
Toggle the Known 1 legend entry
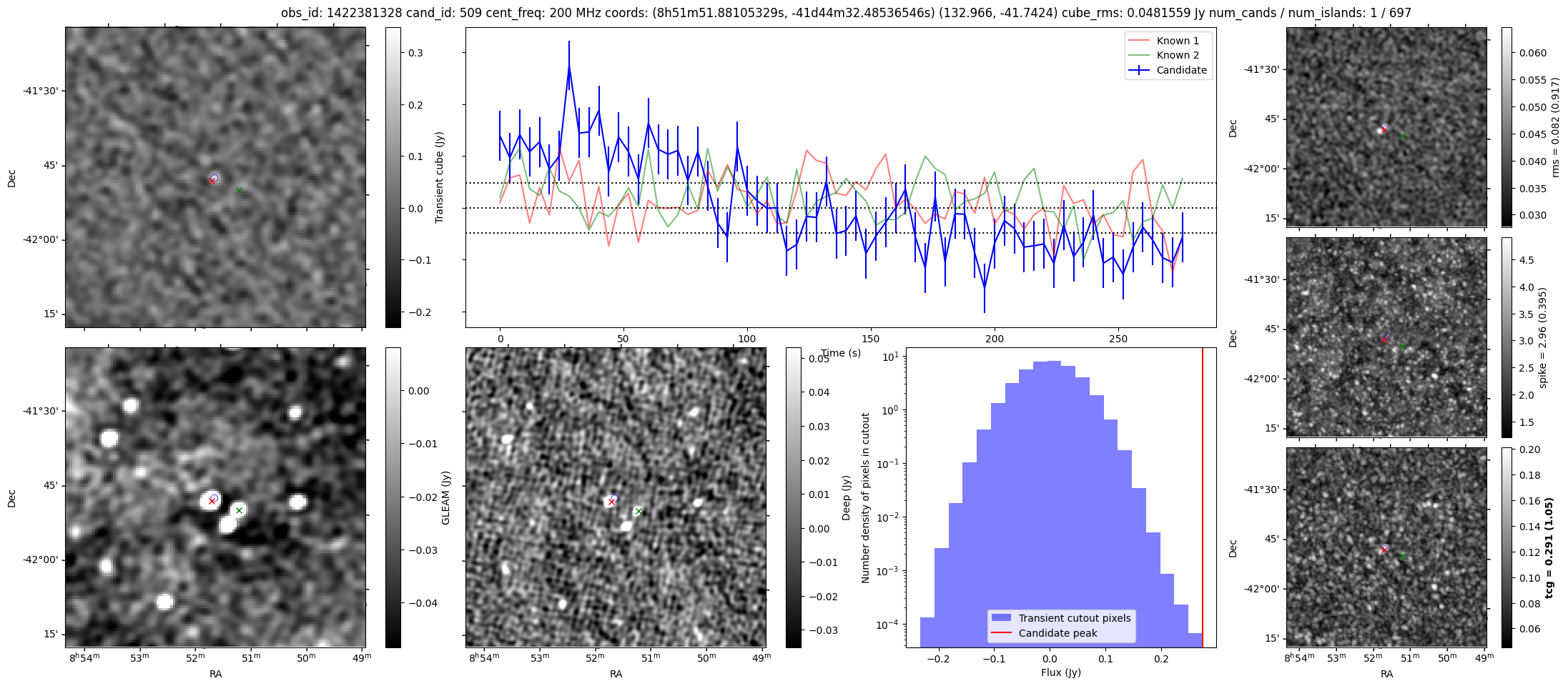1177,41
